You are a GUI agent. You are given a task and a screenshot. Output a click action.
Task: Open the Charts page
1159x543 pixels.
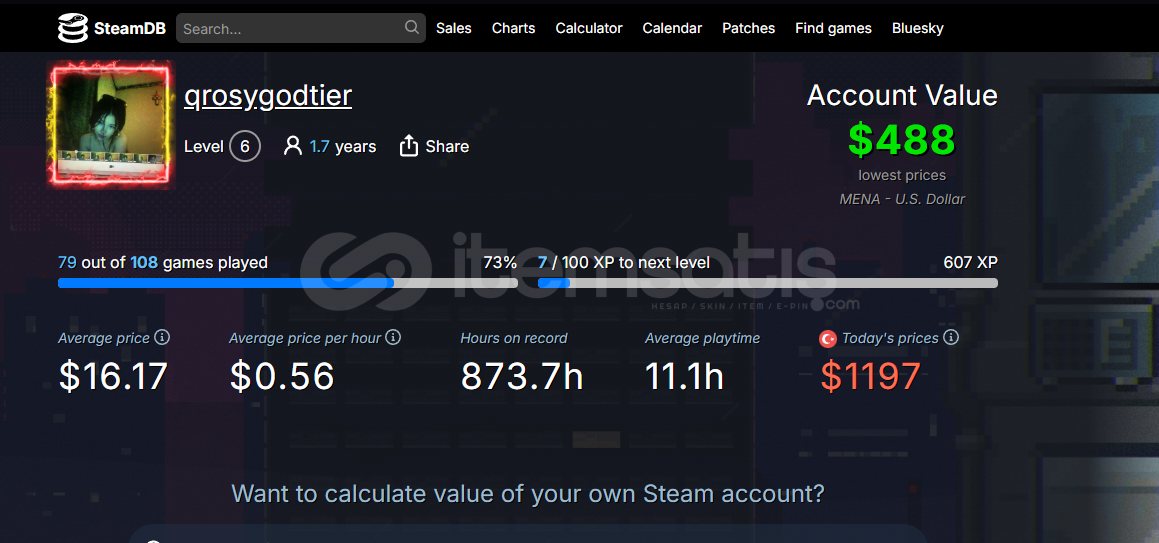point(514,28)
